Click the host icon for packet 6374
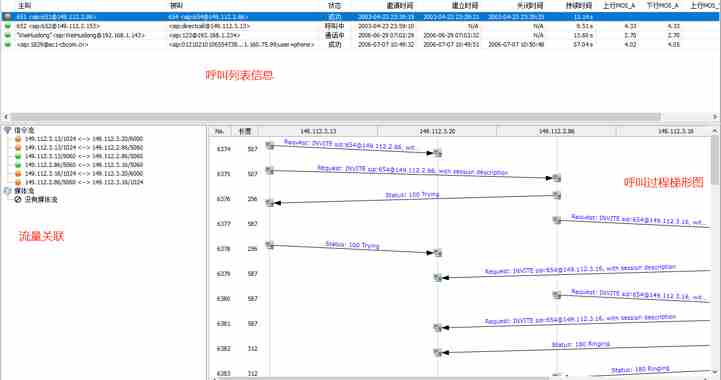 click(x=270, y=145)
